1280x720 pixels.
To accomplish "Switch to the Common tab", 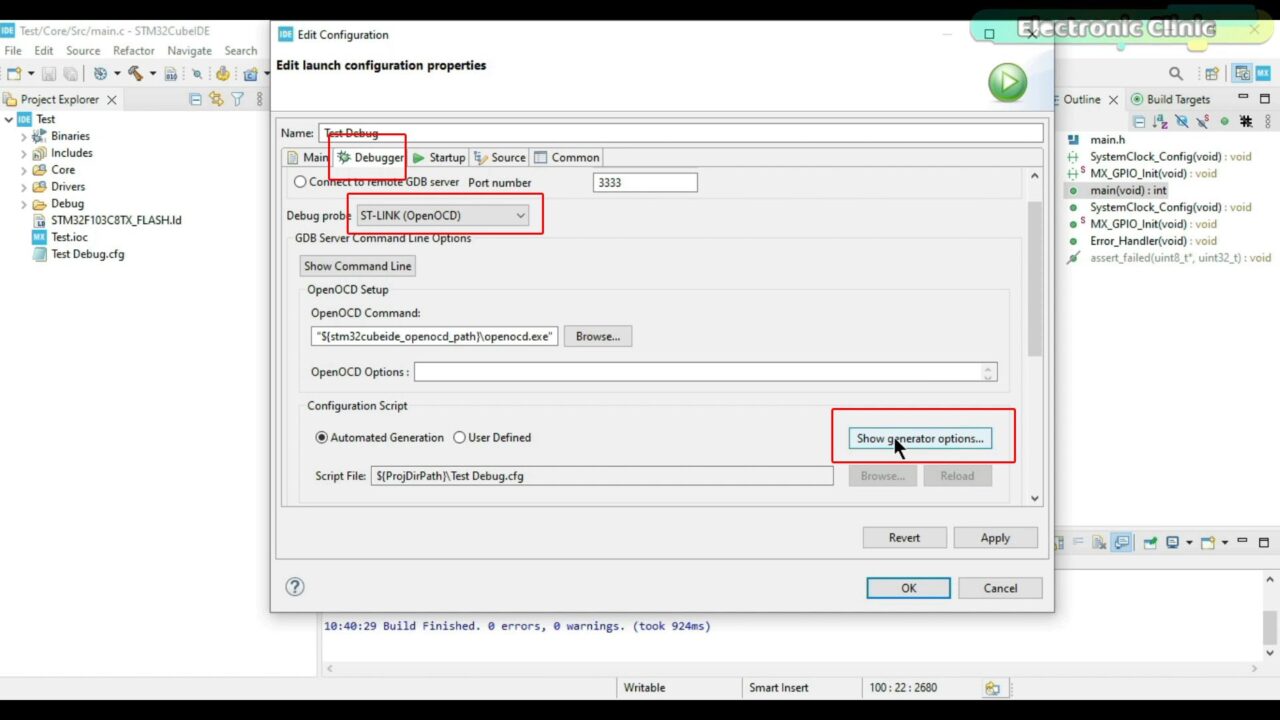I will 567,157.
